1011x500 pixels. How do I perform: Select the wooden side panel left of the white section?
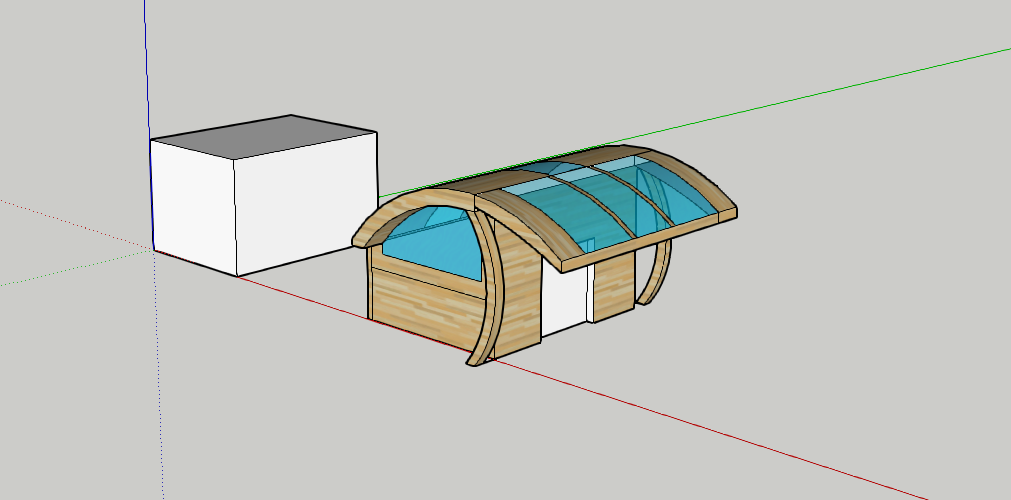[519, 290]
